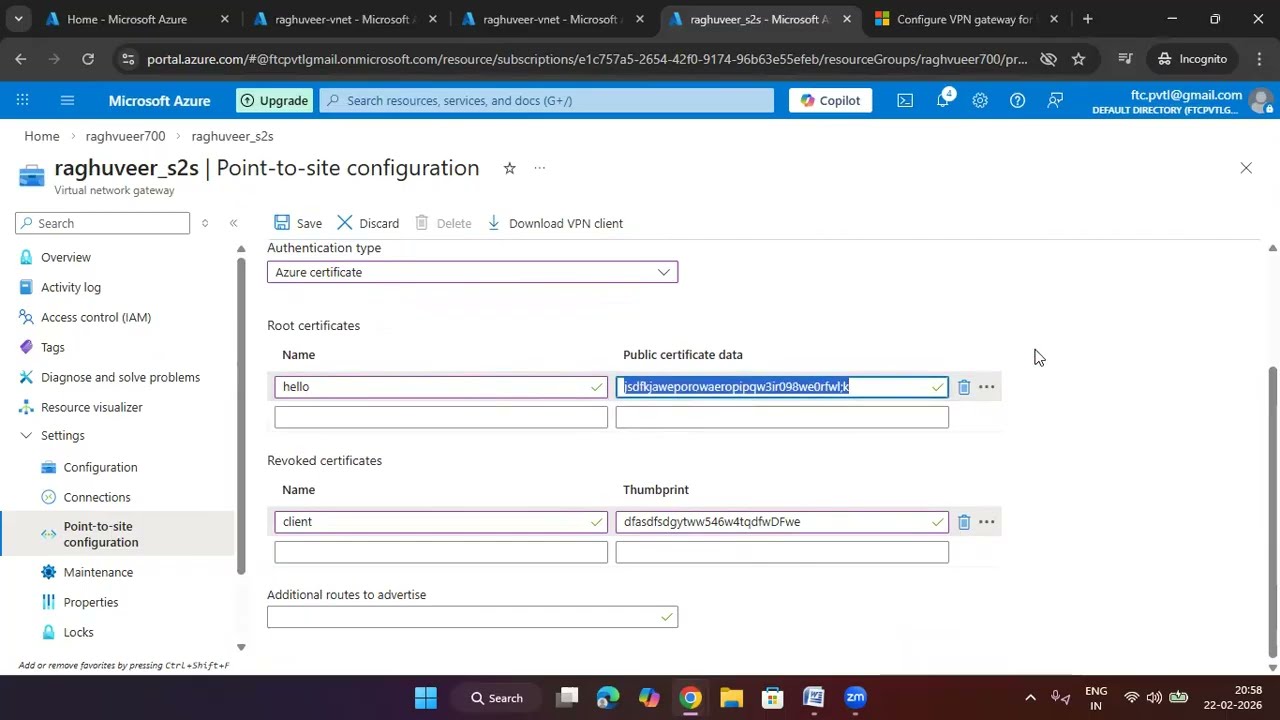
Task: Open the apps waffle launcher icon
Action: pyautogui.click(x=22, y=100)
